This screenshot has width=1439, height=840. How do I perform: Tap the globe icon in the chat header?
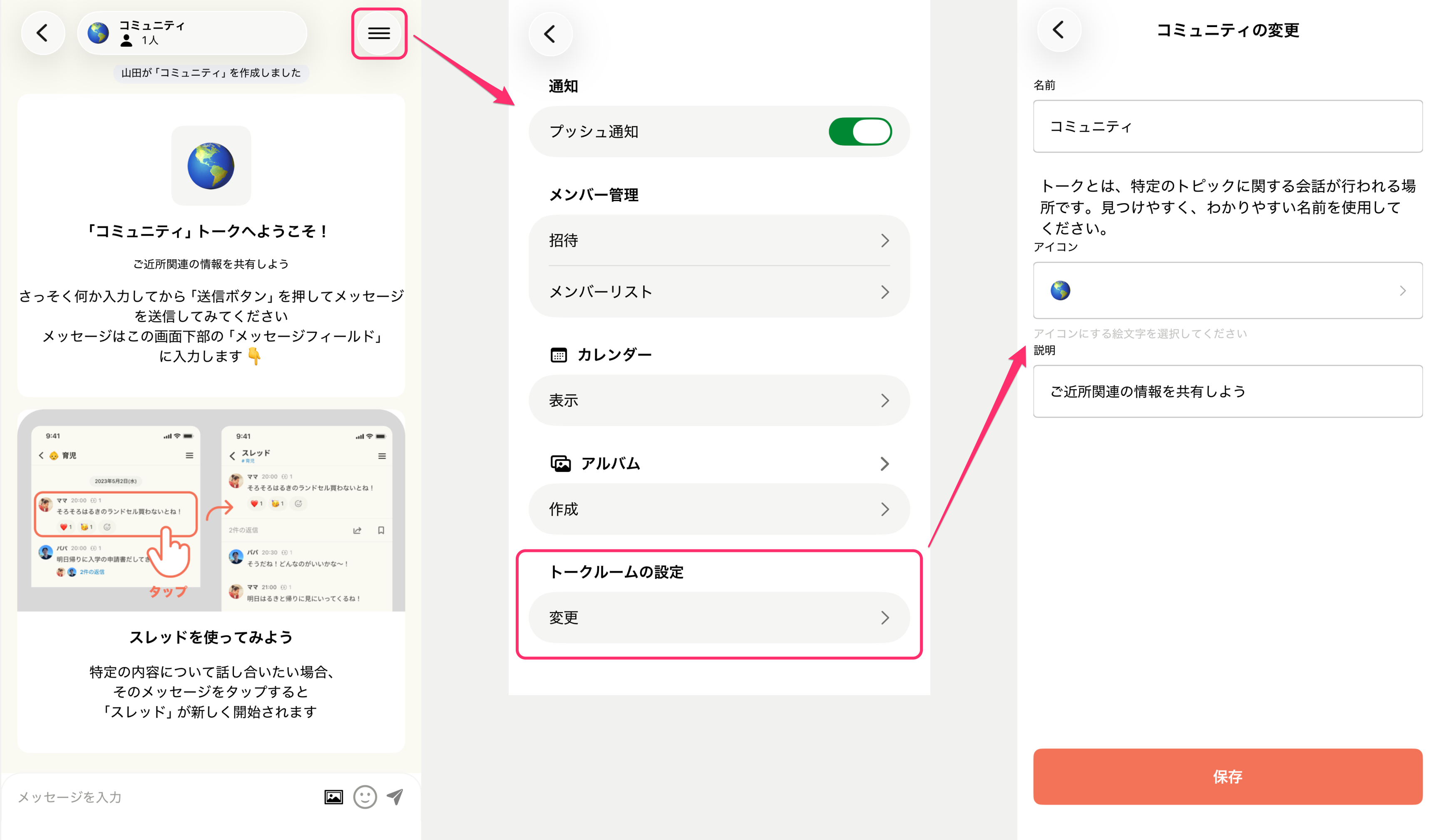click(98, 33)
